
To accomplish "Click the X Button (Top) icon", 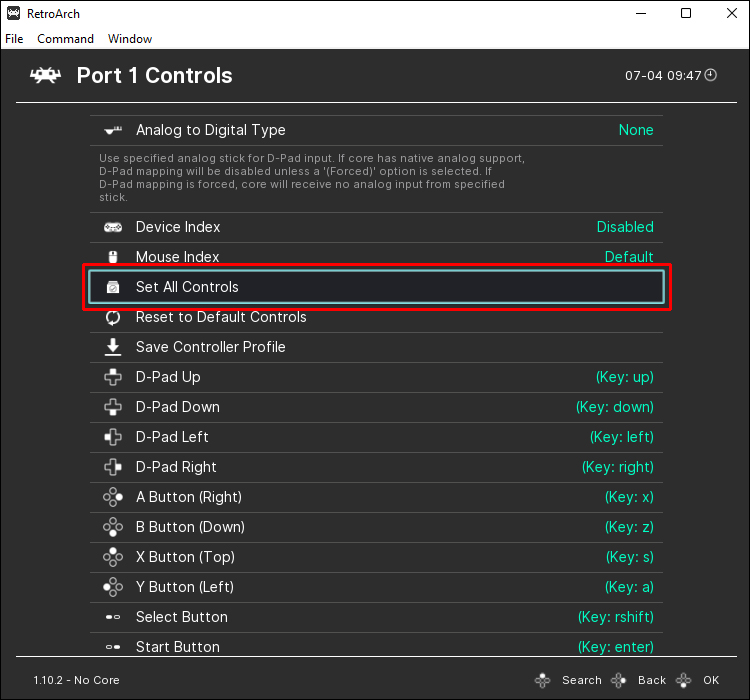I will click(x=113, y=557).
